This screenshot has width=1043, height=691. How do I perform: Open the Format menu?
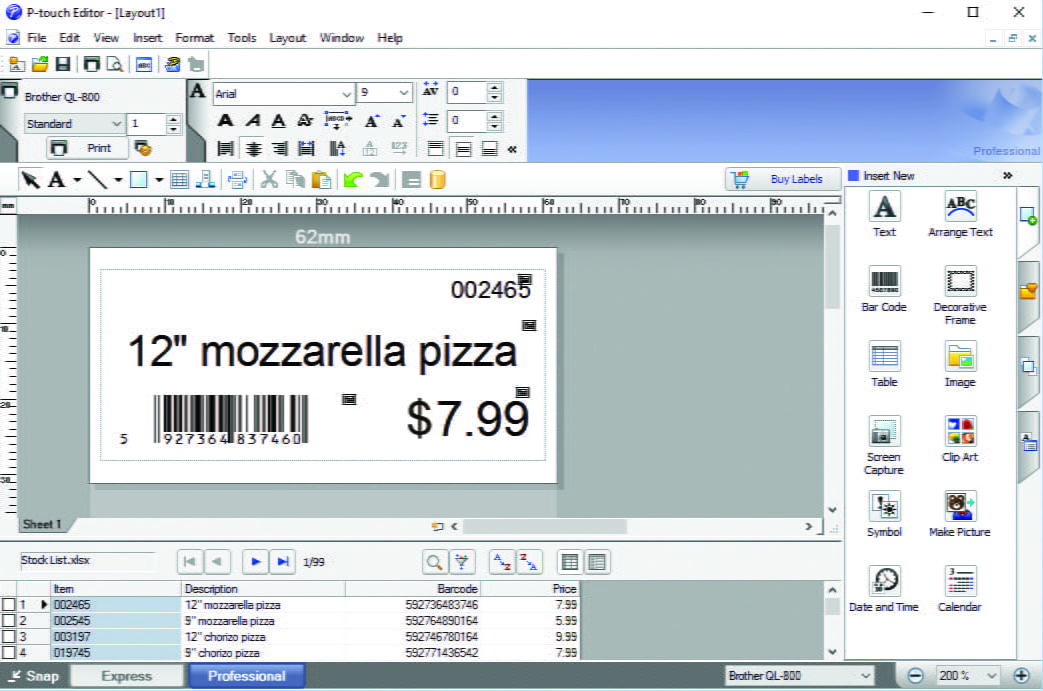point(195,38)
